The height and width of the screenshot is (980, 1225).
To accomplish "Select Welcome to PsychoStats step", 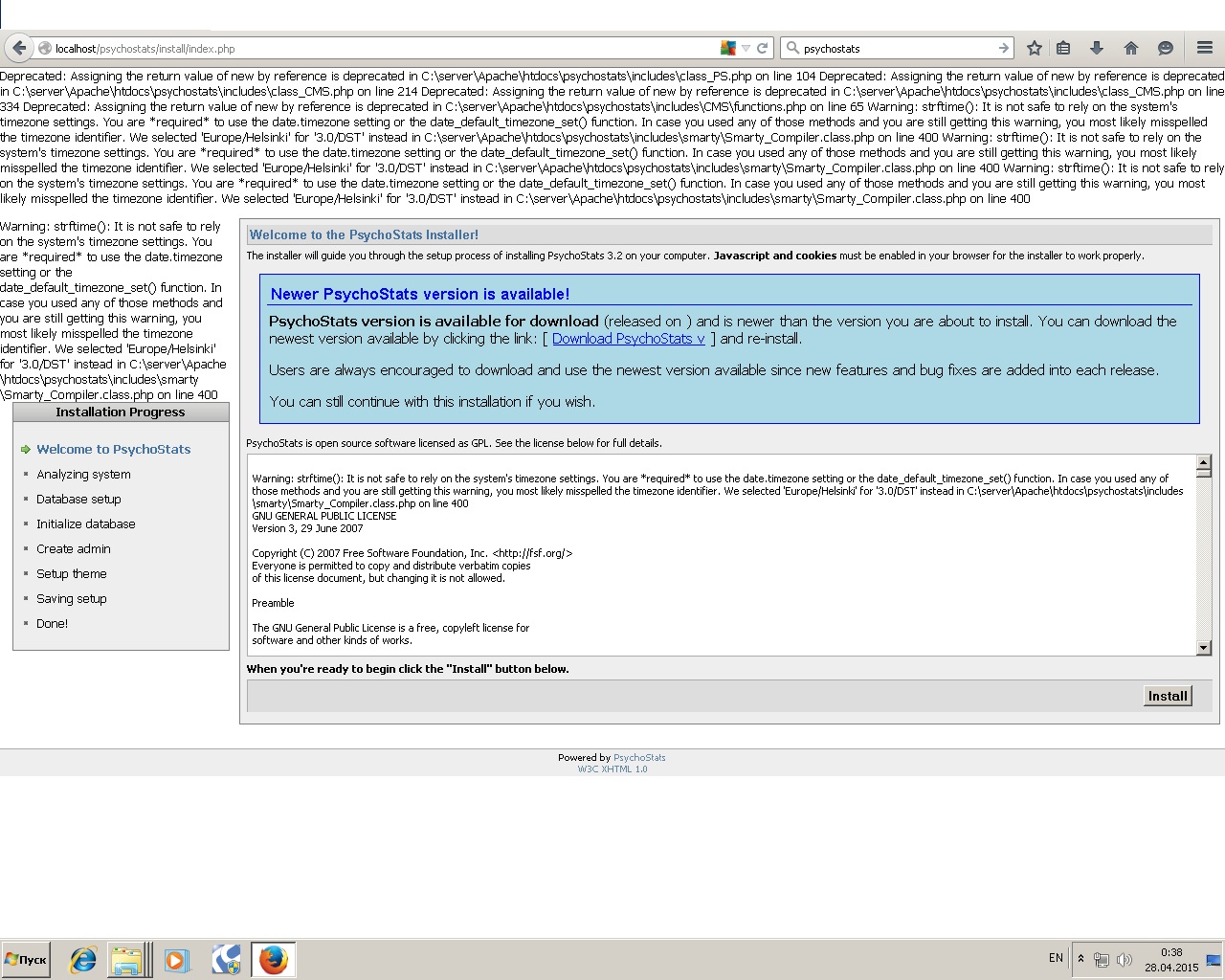I will (x=114, y=449).
